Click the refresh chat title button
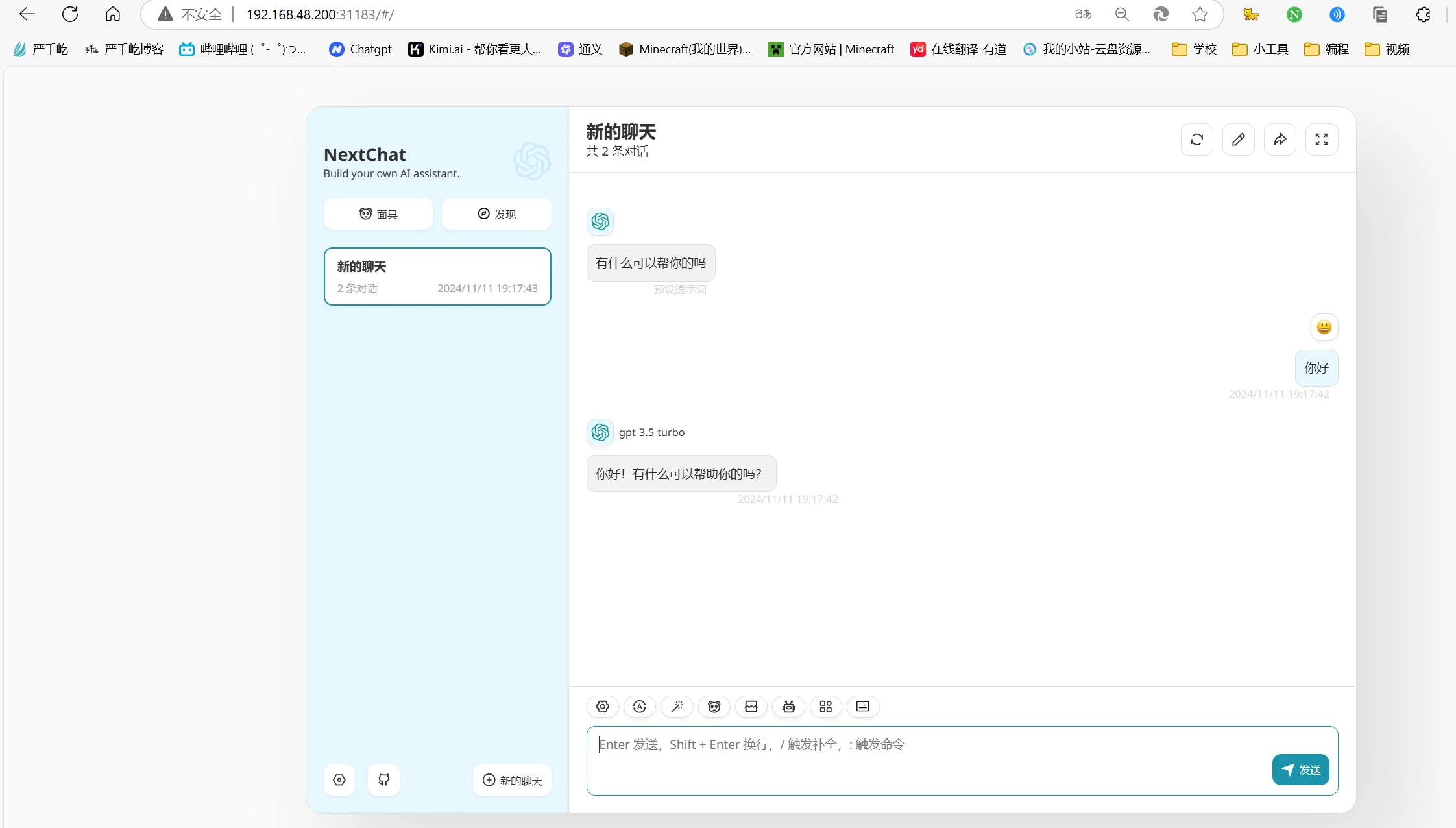The height and width of the screenshot is (828, 1456). [x=1196, y=140]
